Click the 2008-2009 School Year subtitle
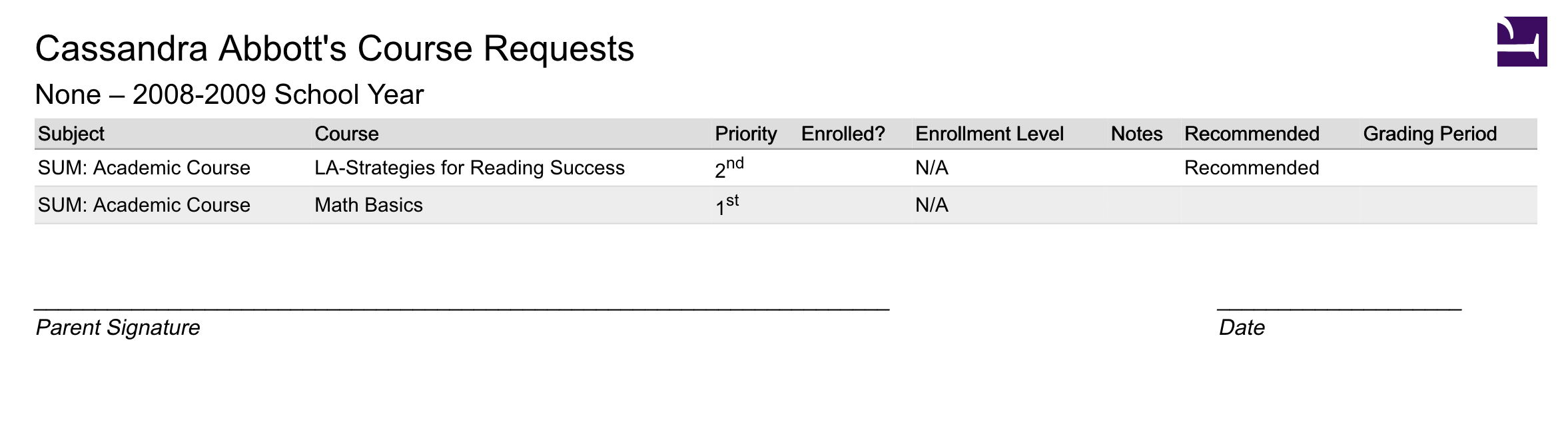1568x430 pixels. [x=229, y=95]
